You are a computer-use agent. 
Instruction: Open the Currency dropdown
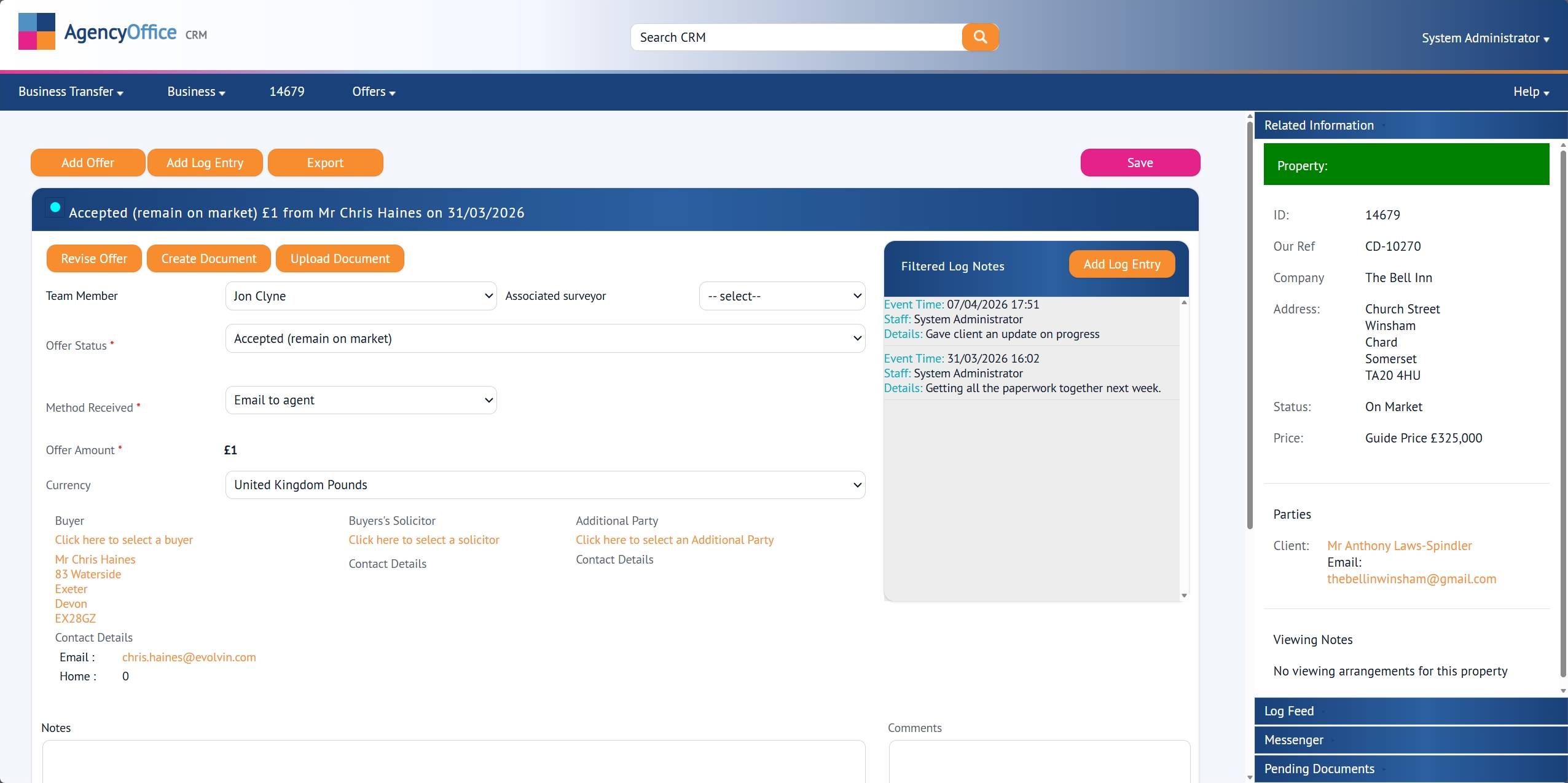[546, 484]
